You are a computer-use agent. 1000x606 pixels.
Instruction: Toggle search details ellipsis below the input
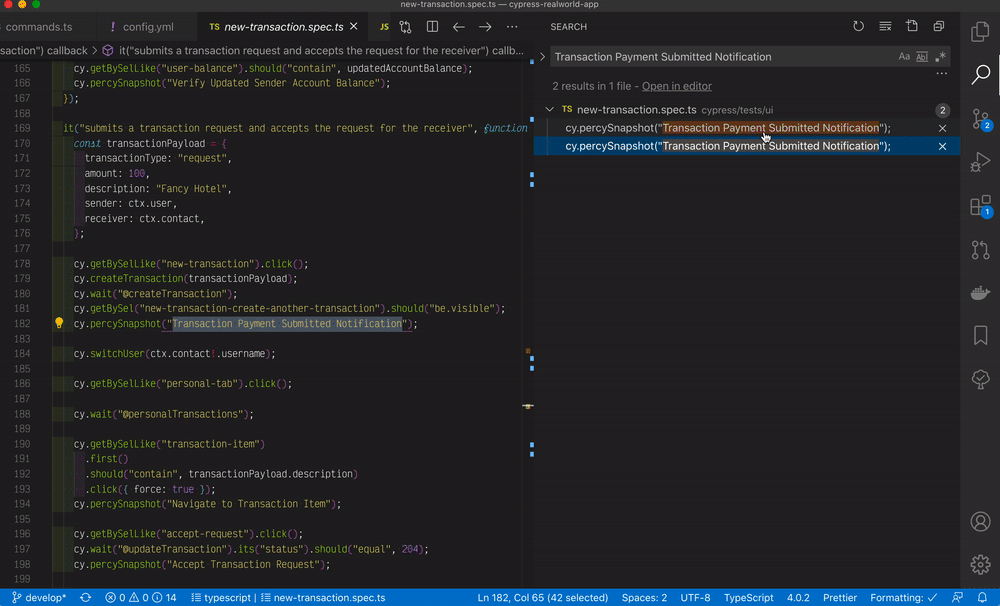pyautogui.click(x=940, y=73)
